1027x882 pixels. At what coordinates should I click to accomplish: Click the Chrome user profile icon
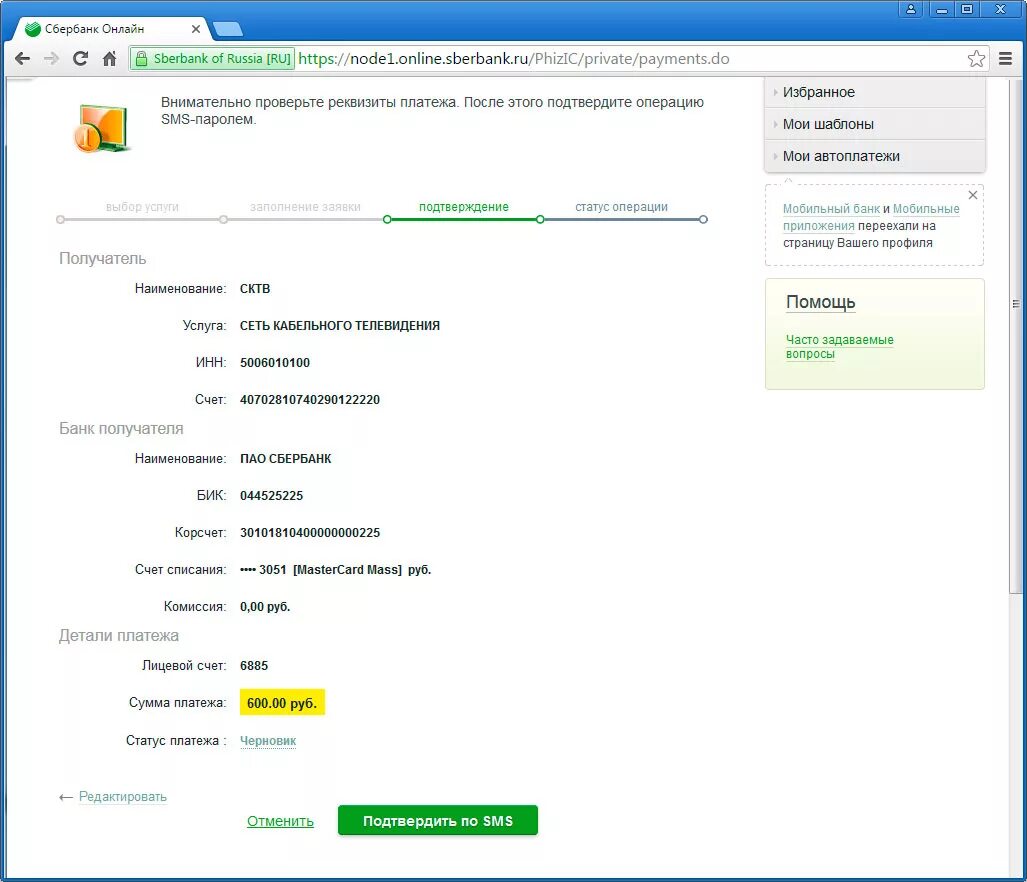pyautogui.click(x=910, y=9)
